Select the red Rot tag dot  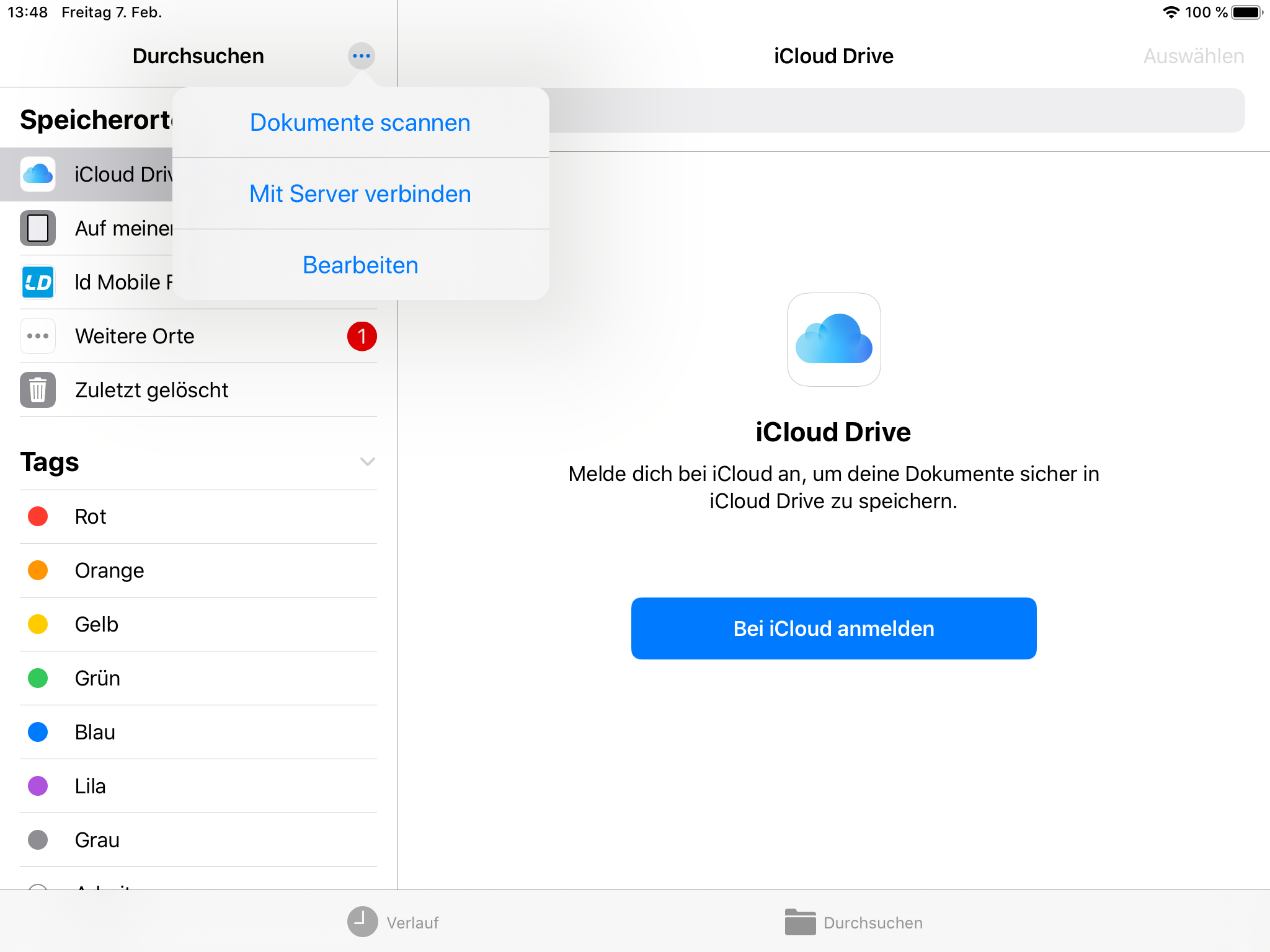pyautogui.click(x=38, y=516)
